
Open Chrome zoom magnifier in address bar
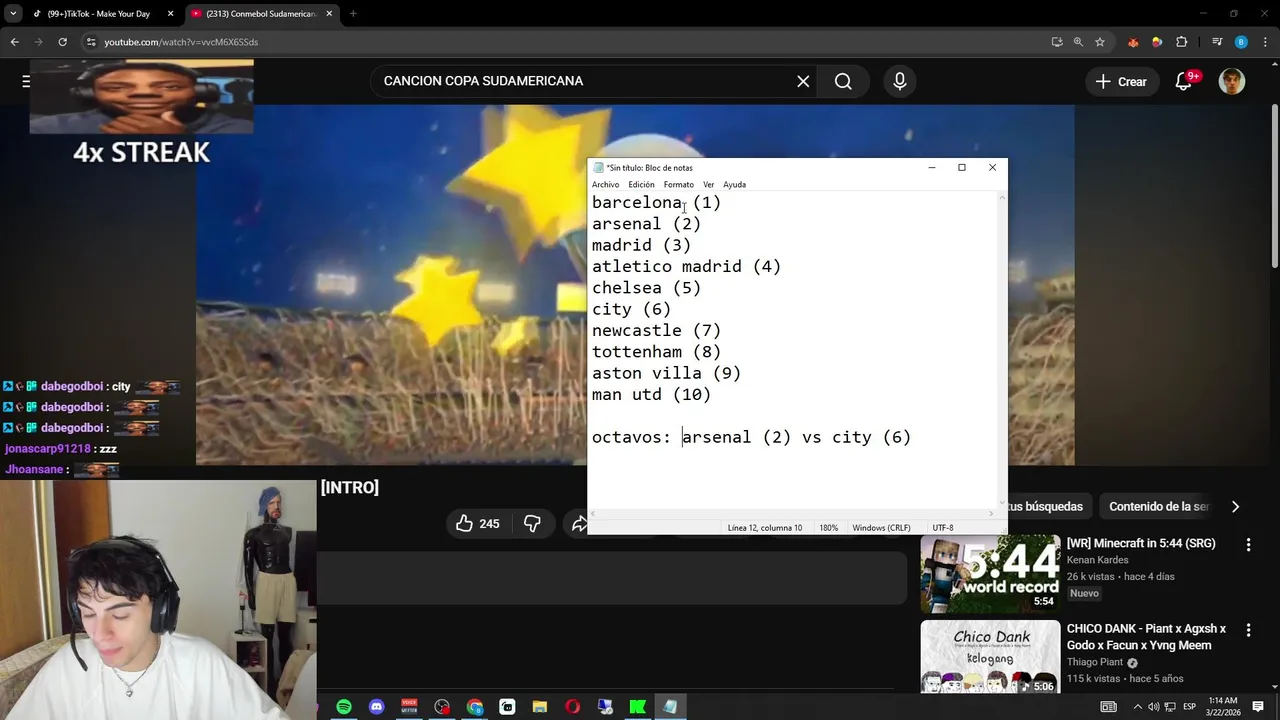pyautogui.click(x=1078, y=42)
